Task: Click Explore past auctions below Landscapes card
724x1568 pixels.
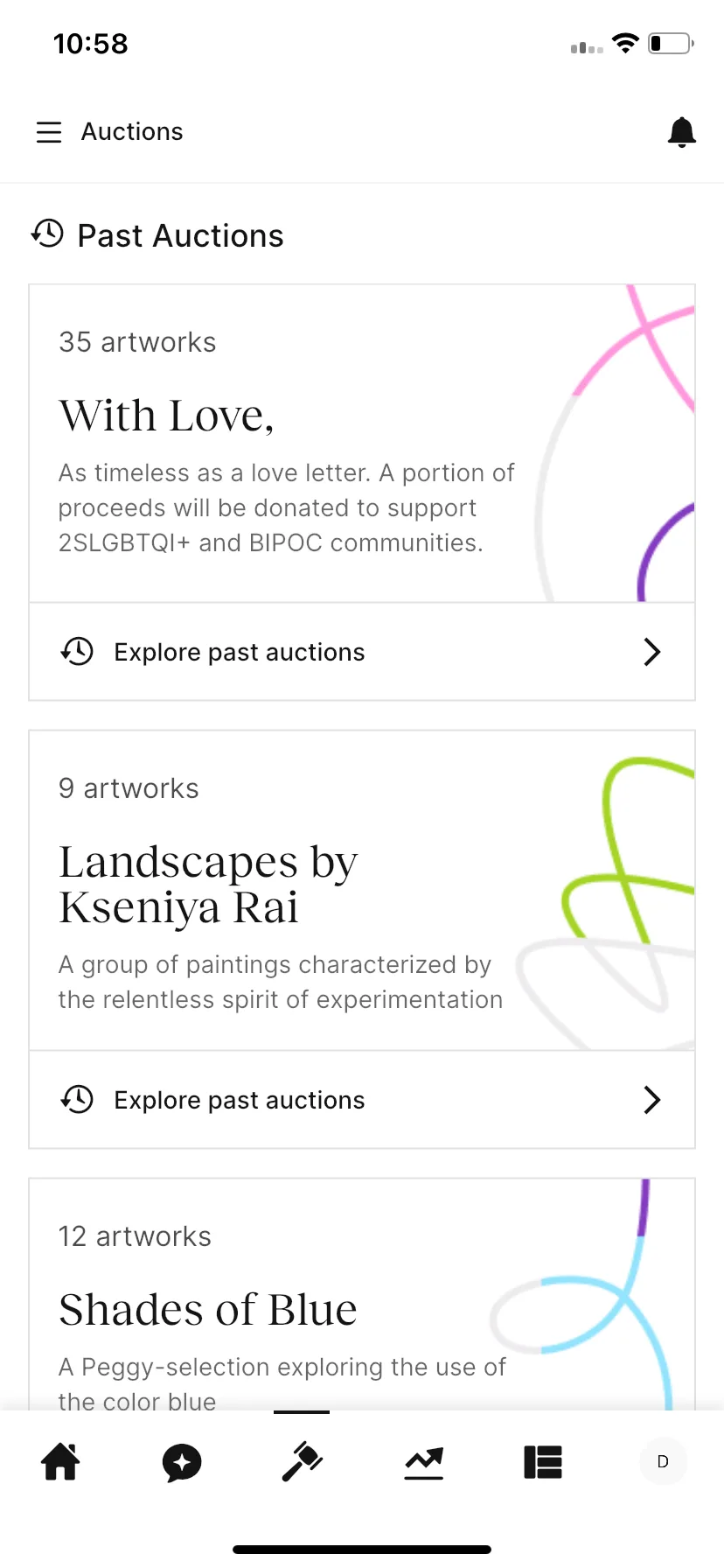Action: click(240, 1100)
